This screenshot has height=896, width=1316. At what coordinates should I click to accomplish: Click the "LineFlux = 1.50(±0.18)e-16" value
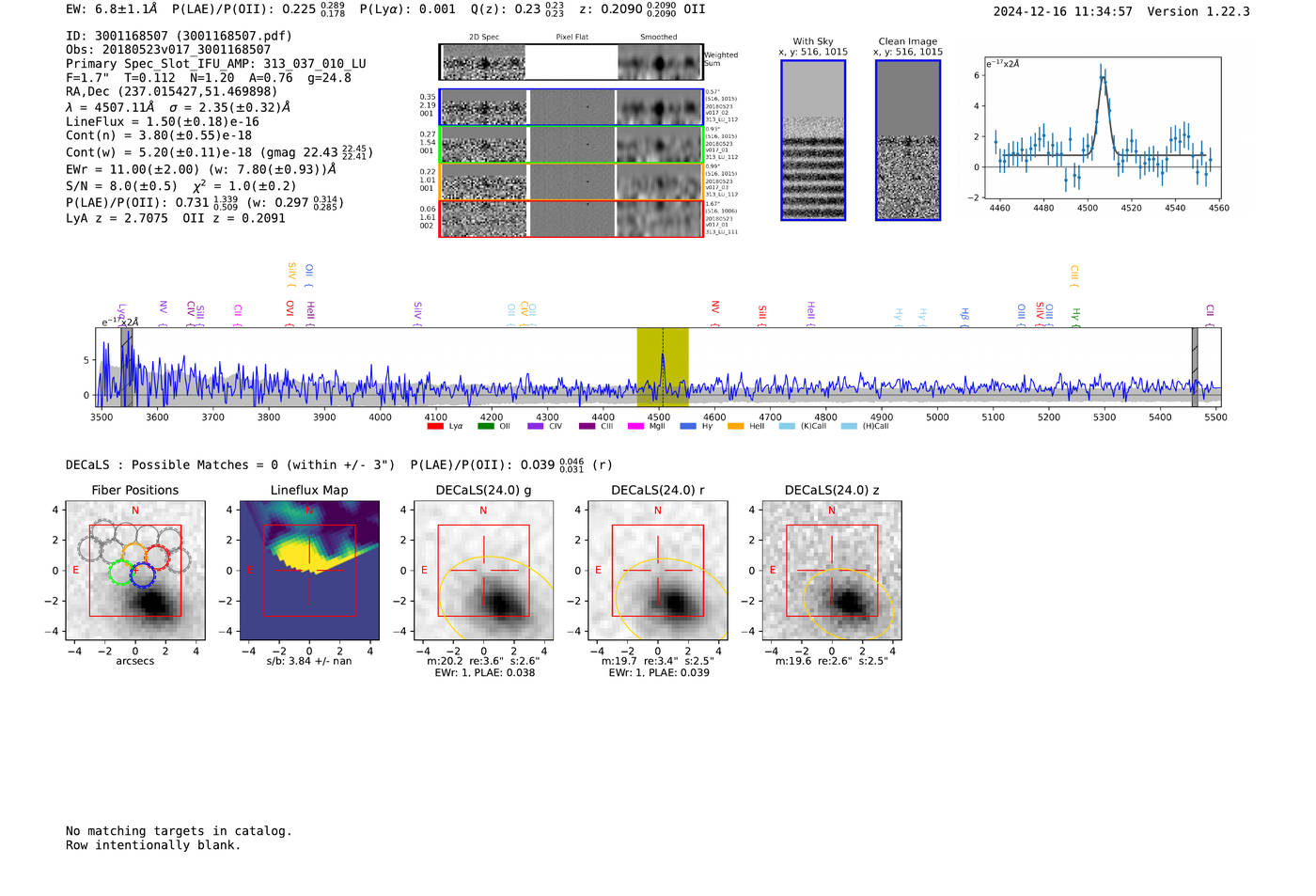[163, 122]
